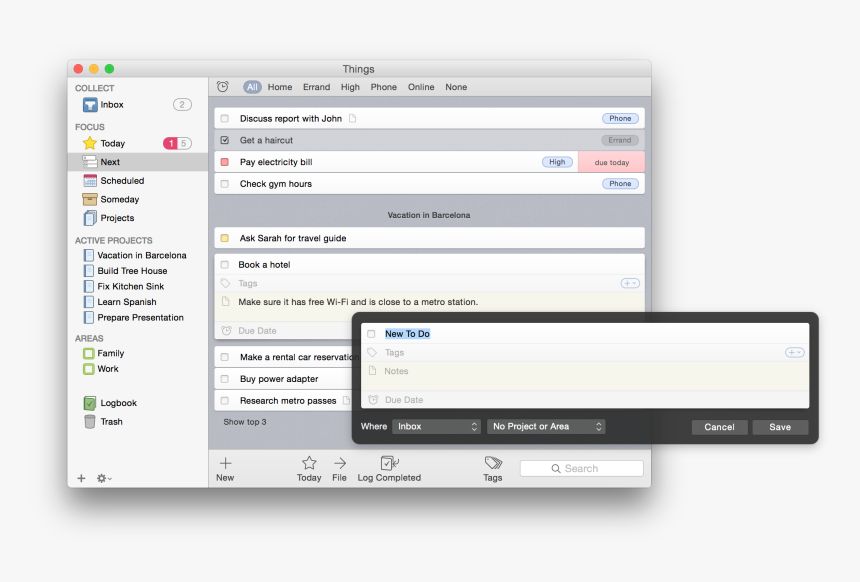The width and height of the screenshot is (860, 582).
Task: Click the Vacation in Barcelona section heading
Action: pyautogui.click(x=429, y=215)
